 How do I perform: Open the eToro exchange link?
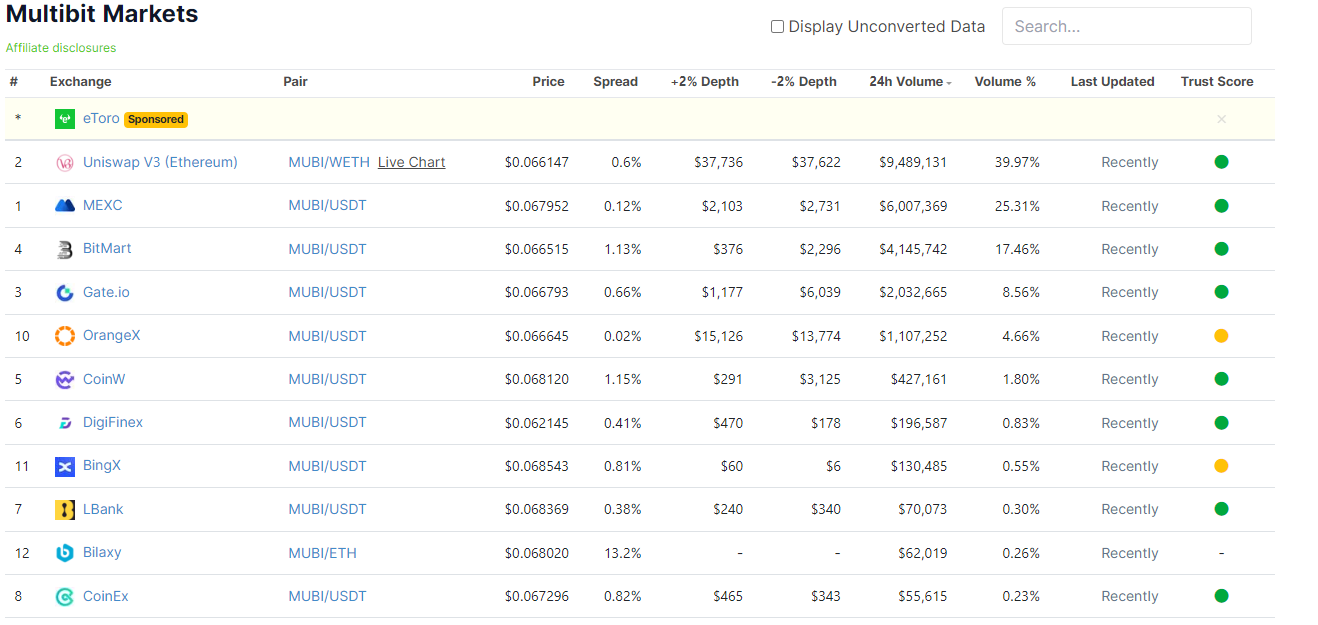[101, 118]
